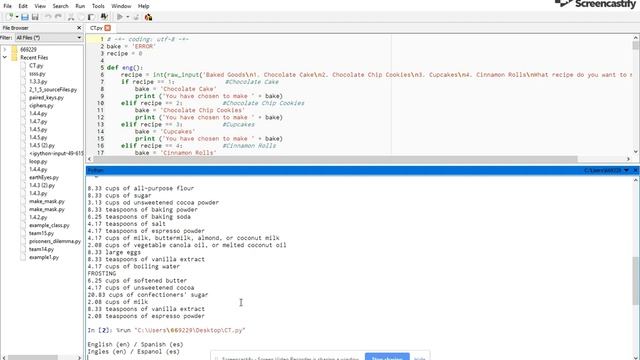Open the All Files filter dropdown
The height and width of the screenshot is (360, 640).
pyautogui.click(x=49, y=38)
